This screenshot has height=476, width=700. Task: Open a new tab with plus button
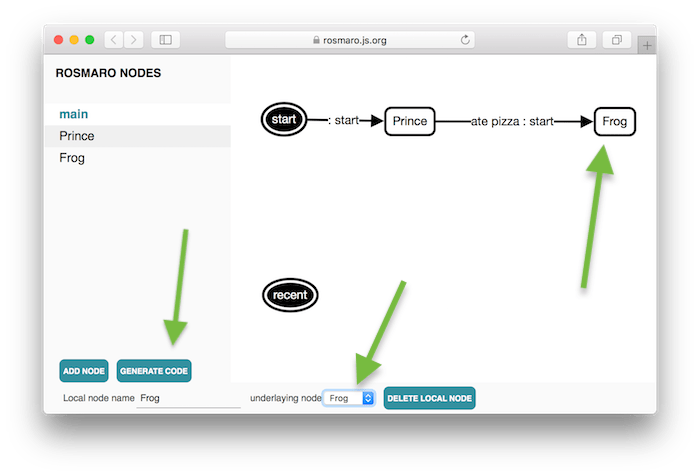[647, 45]
